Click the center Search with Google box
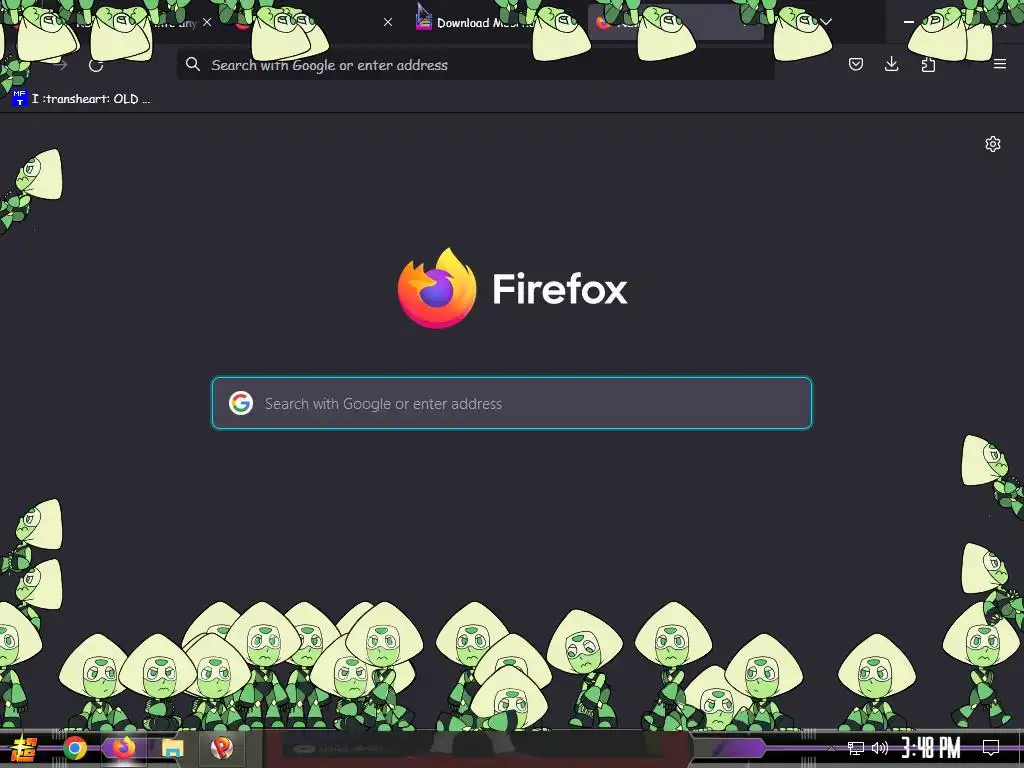This screenshot has width=1024, height=768. tap(512, 403)
